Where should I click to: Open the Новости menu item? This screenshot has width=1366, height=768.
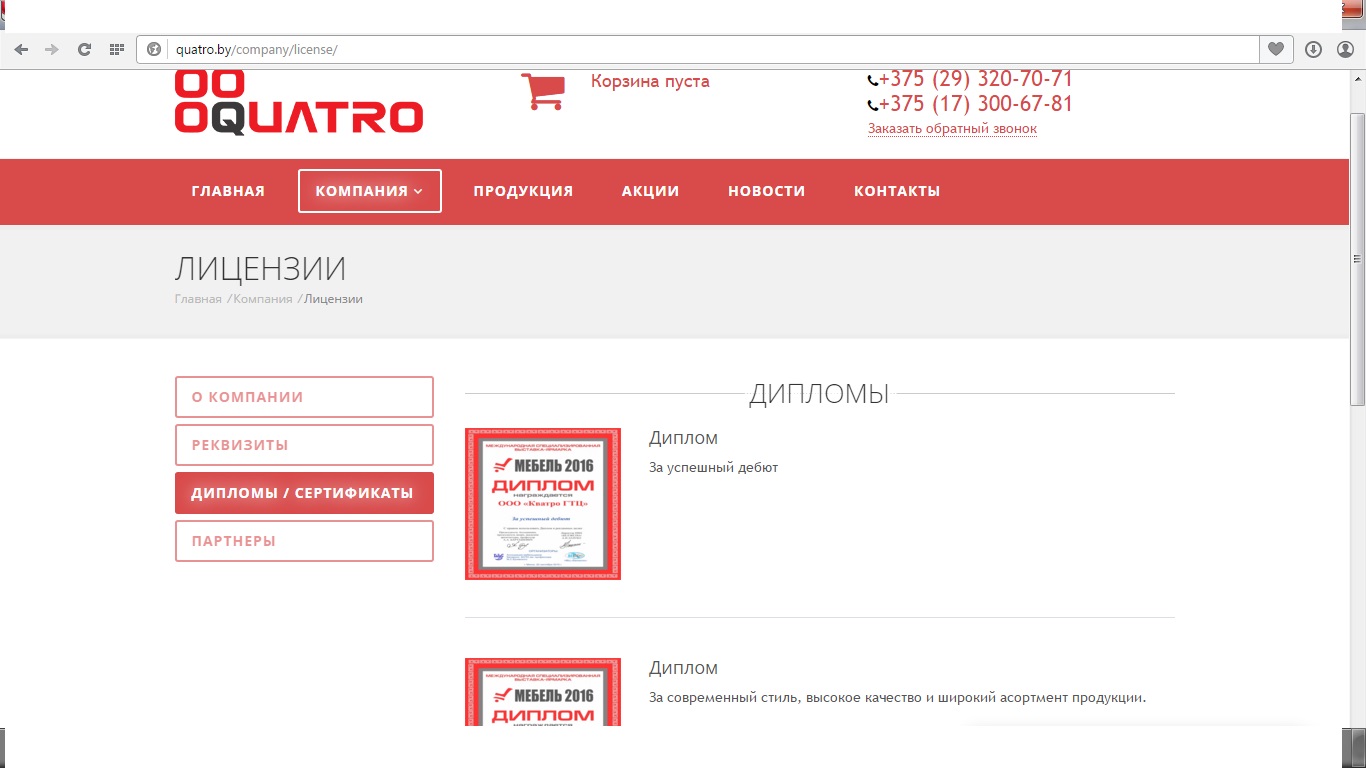point(766,191)
